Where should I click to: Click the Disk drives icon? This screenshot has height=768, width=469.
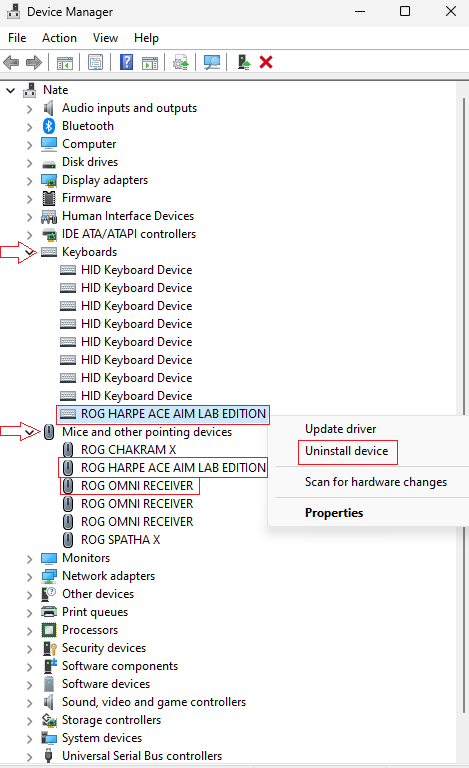49,163
